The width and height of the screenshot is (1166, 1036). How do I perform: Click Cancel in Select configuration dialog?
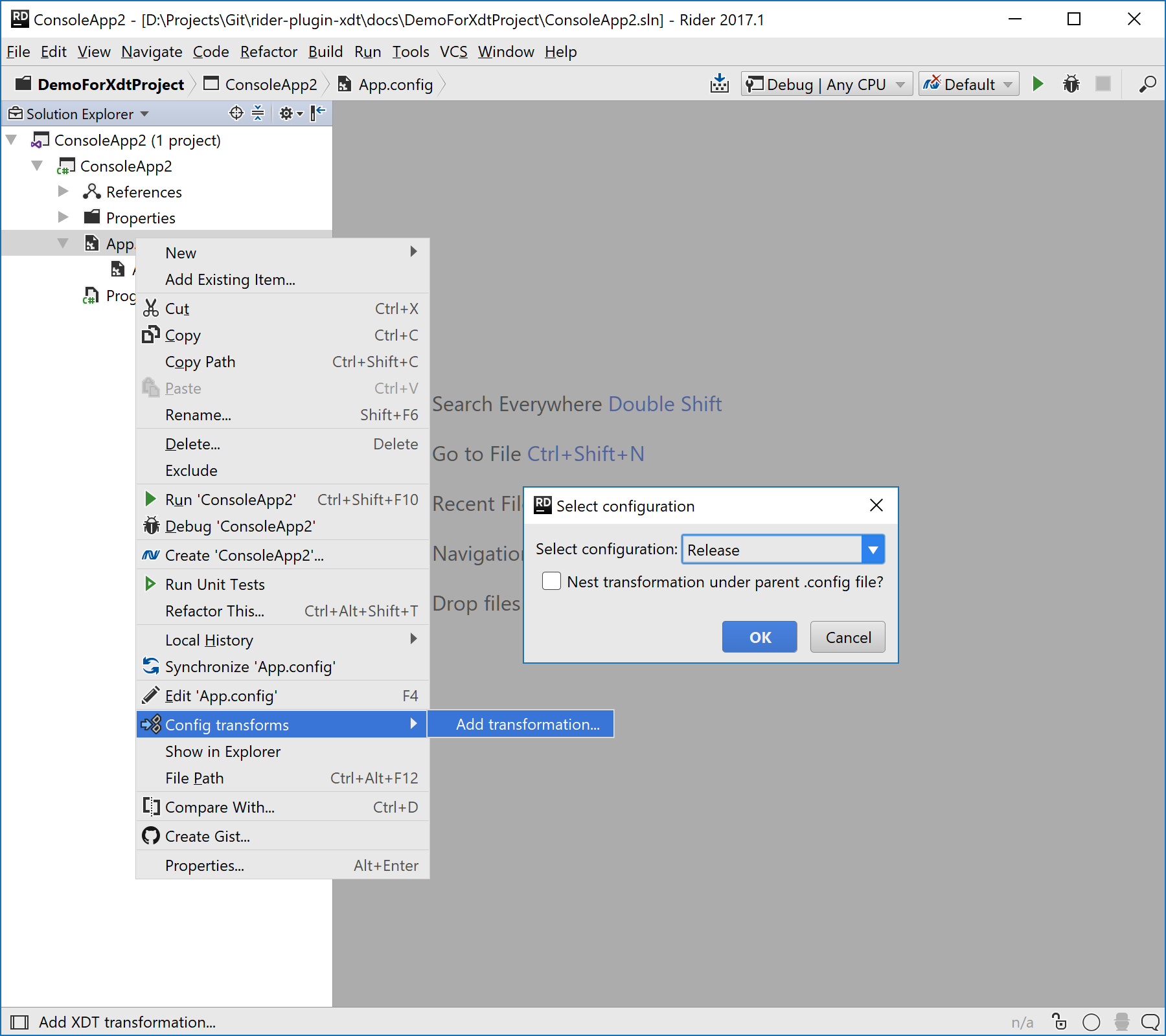pyautogui.click(x=848, y=637)
